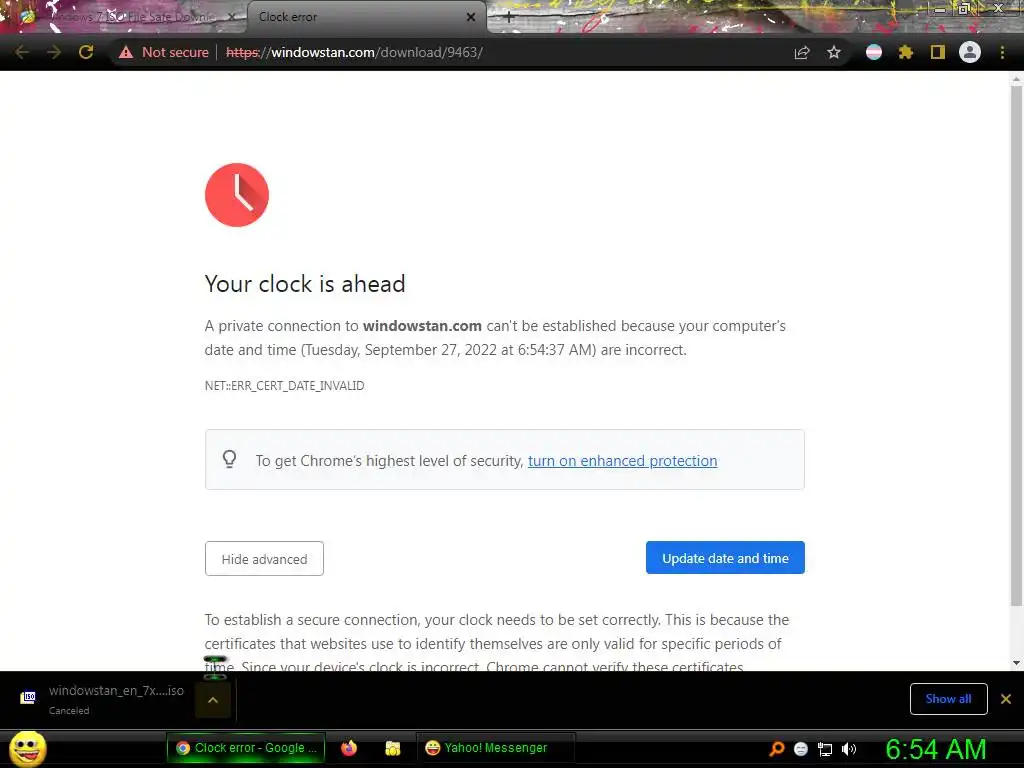Screen dimensions: 1024x768
Task: Close the Clock error tab
Action: pos(471,17)
